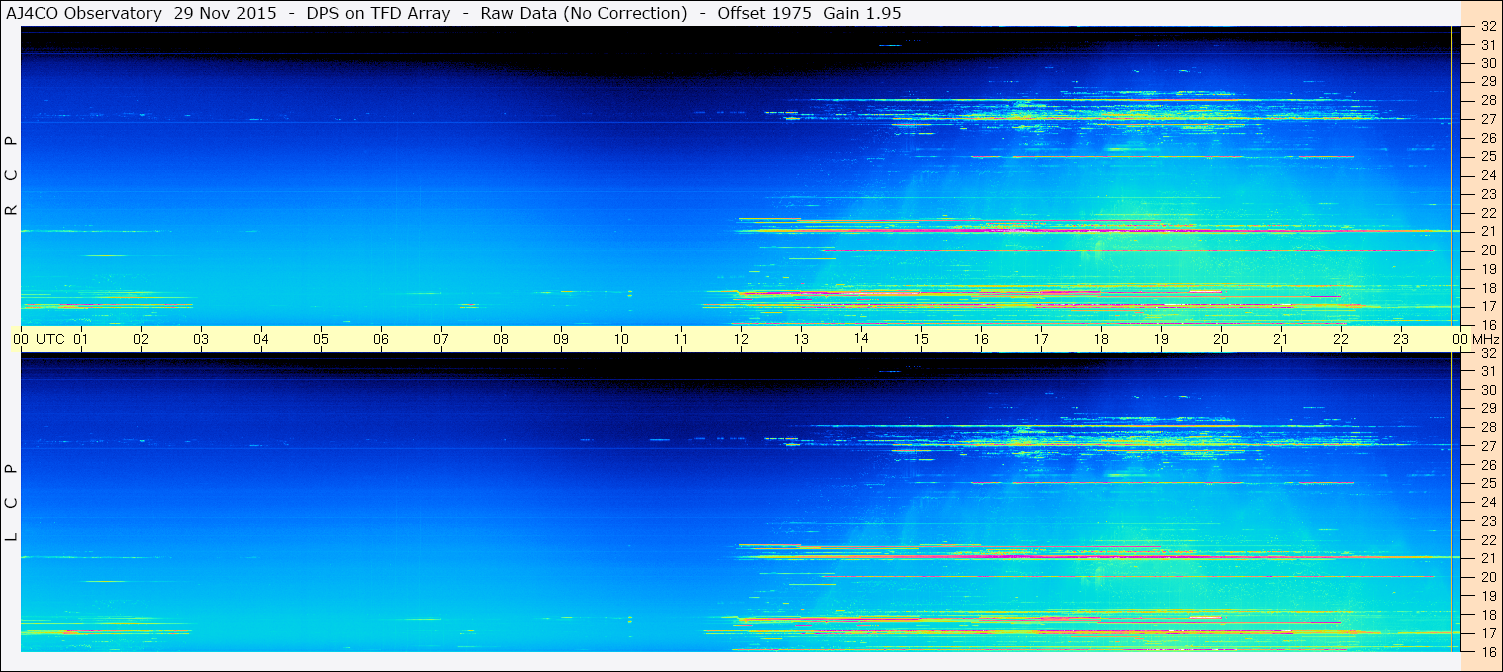Click the 32 MHz tick in RCP panel
Viewport: 1503px width, 672px height.
(x=1487, y=27)
